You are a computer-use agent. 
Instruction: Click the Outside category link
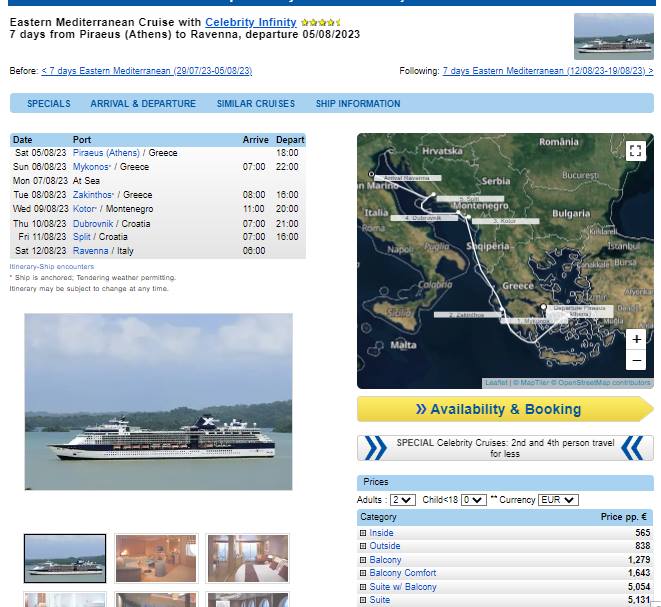point(384,546)
